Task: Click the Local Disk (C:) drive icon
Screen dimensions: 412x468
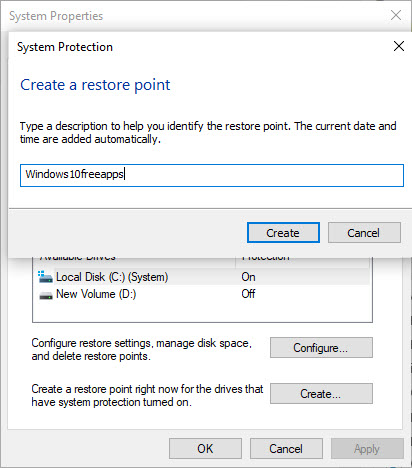Action: pos(45,277)
